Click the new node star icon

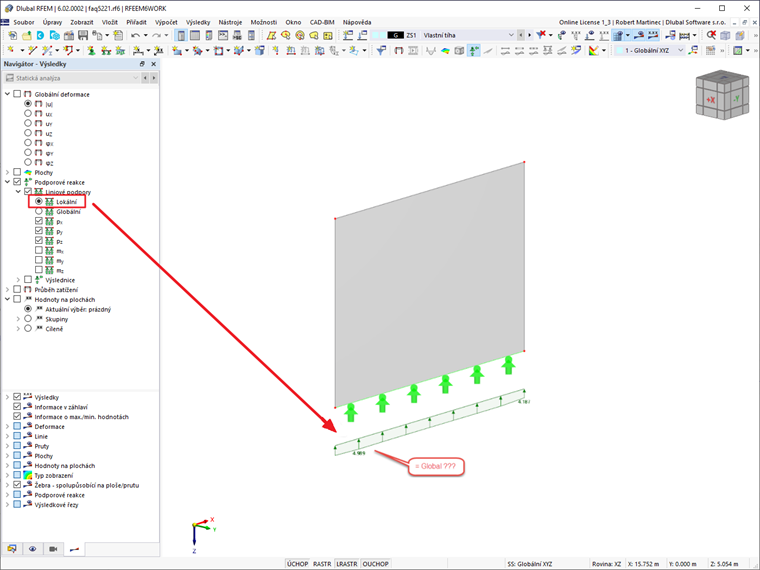point(11,50)
